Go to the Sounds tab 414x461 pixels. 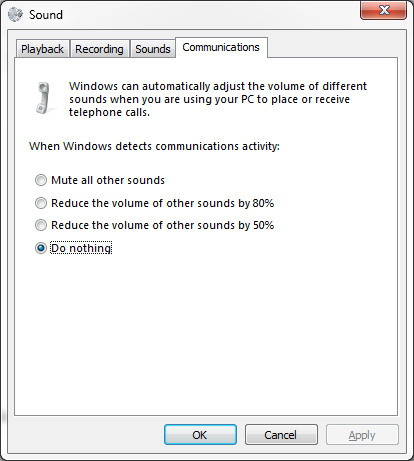(x=153, y=49)
